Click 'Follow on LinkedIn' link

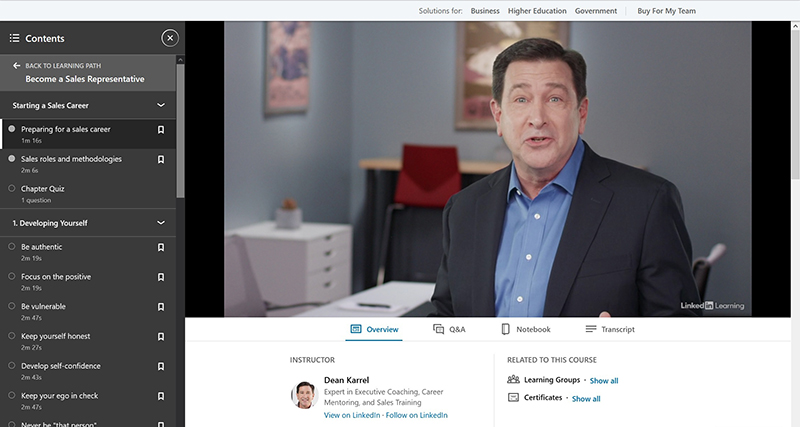pyautogui.click(x=416, y=415)
